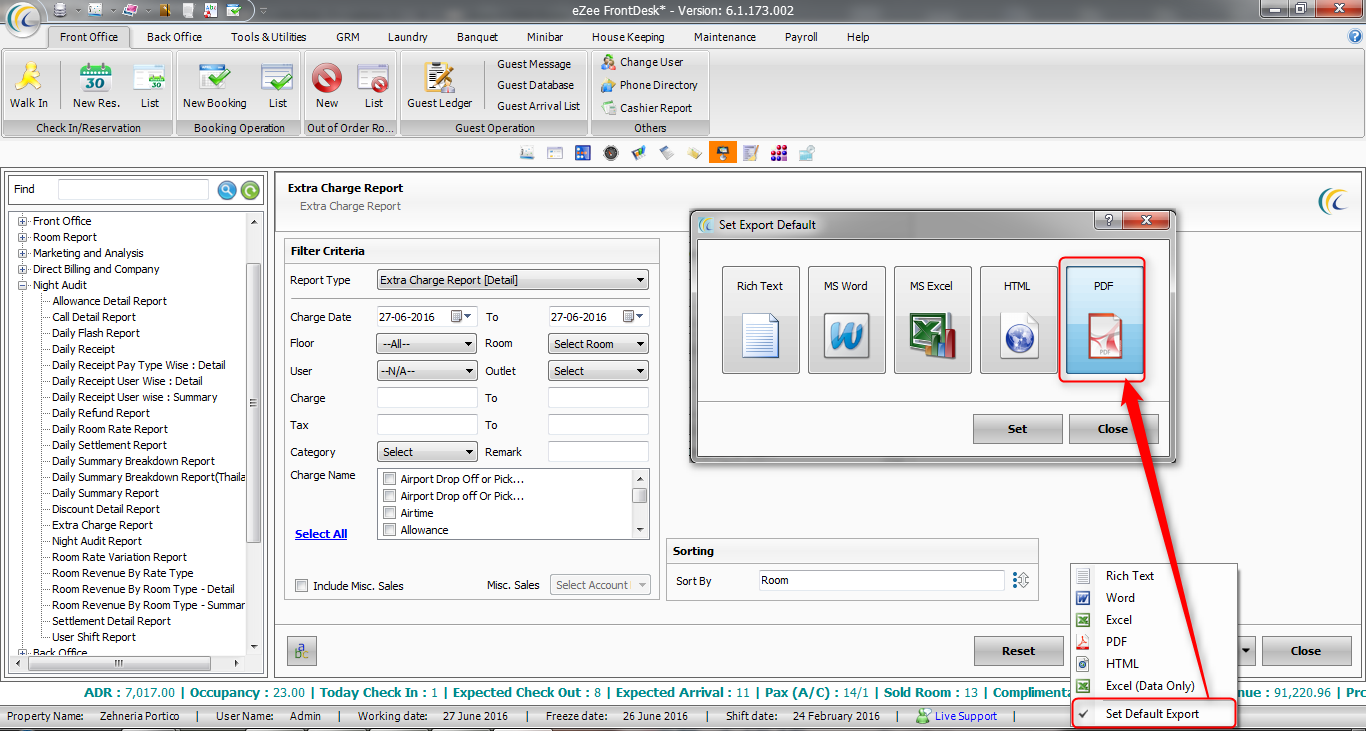Click the Select All link

pos(321,534)
